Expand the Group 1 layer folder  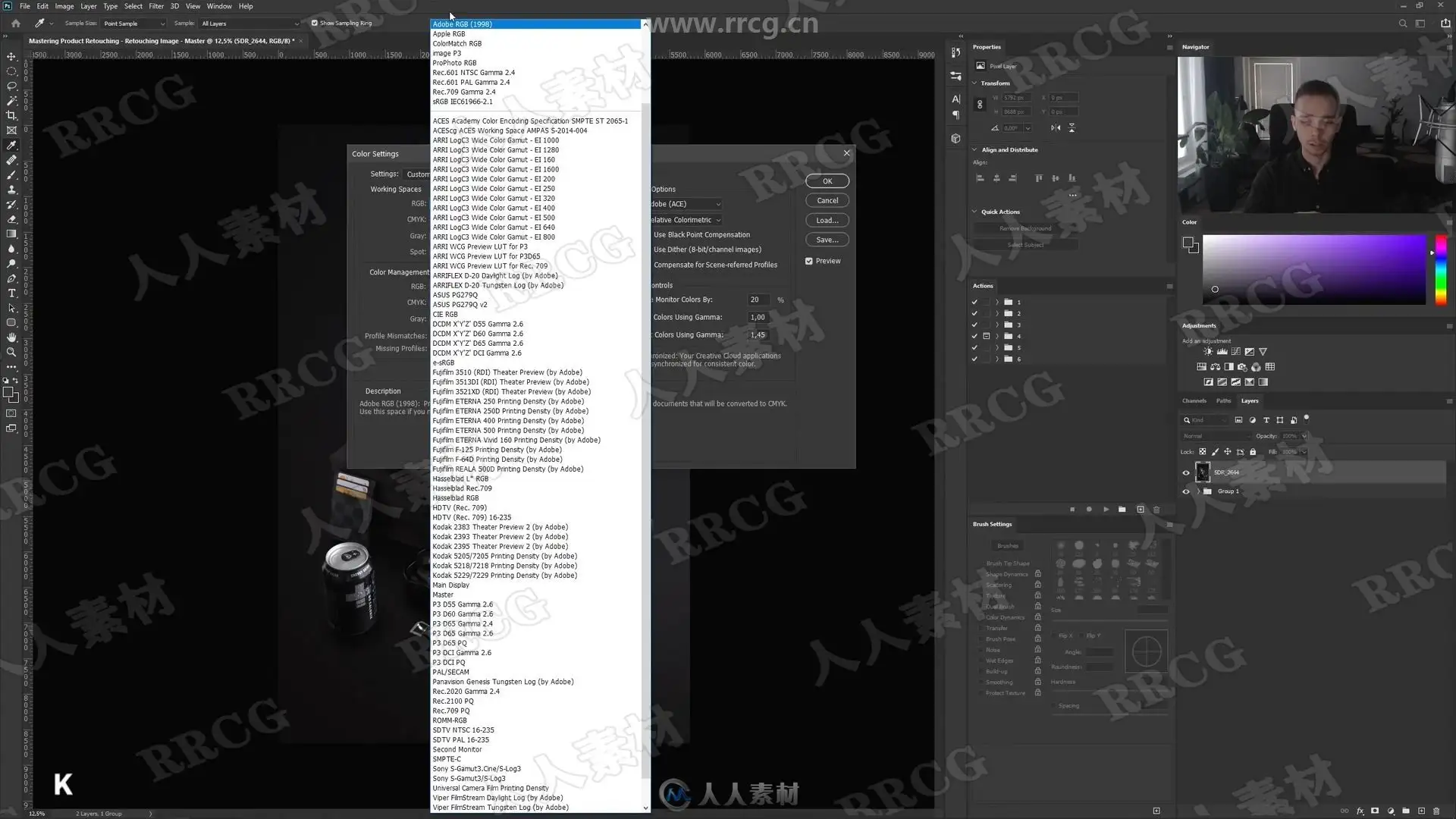(x=1198, y=491)
